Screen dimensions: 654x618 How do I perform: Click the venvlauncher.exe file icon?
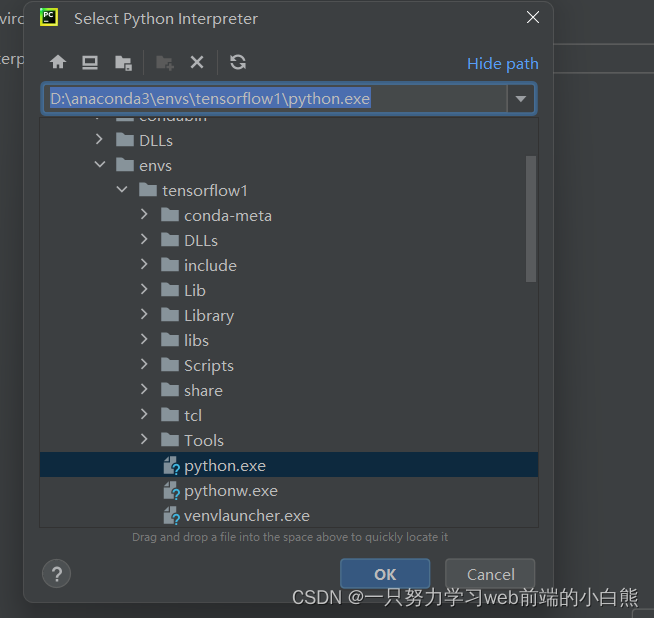click(x=171, y=515)
